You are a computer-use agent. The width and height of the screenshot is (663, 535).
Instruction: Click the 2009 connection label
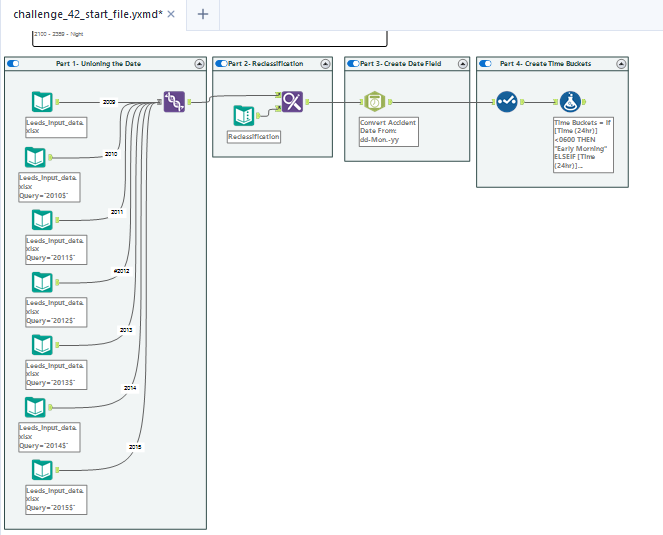[109, 102]
